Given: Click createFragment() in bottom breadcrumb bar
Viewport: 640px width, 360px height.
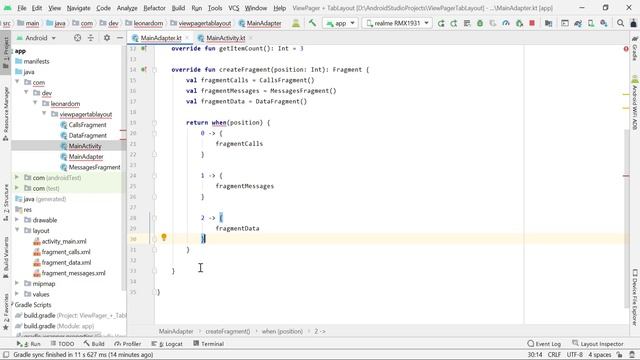Looking at the screenshot, I should click(227, 331).
